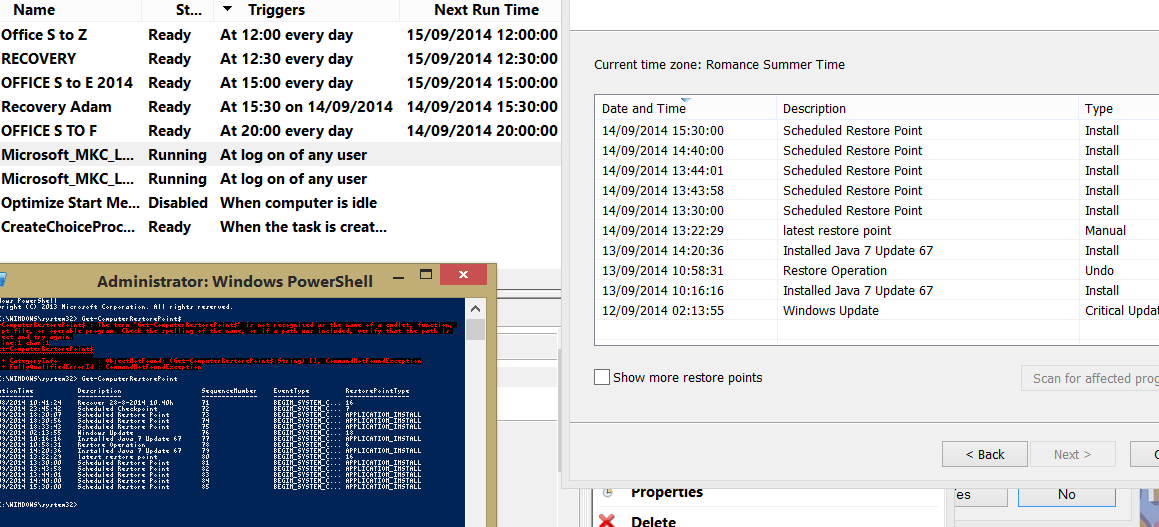Select the Recovery Adam task row
Screen dimensions: 1159x527
pos(56,107)
